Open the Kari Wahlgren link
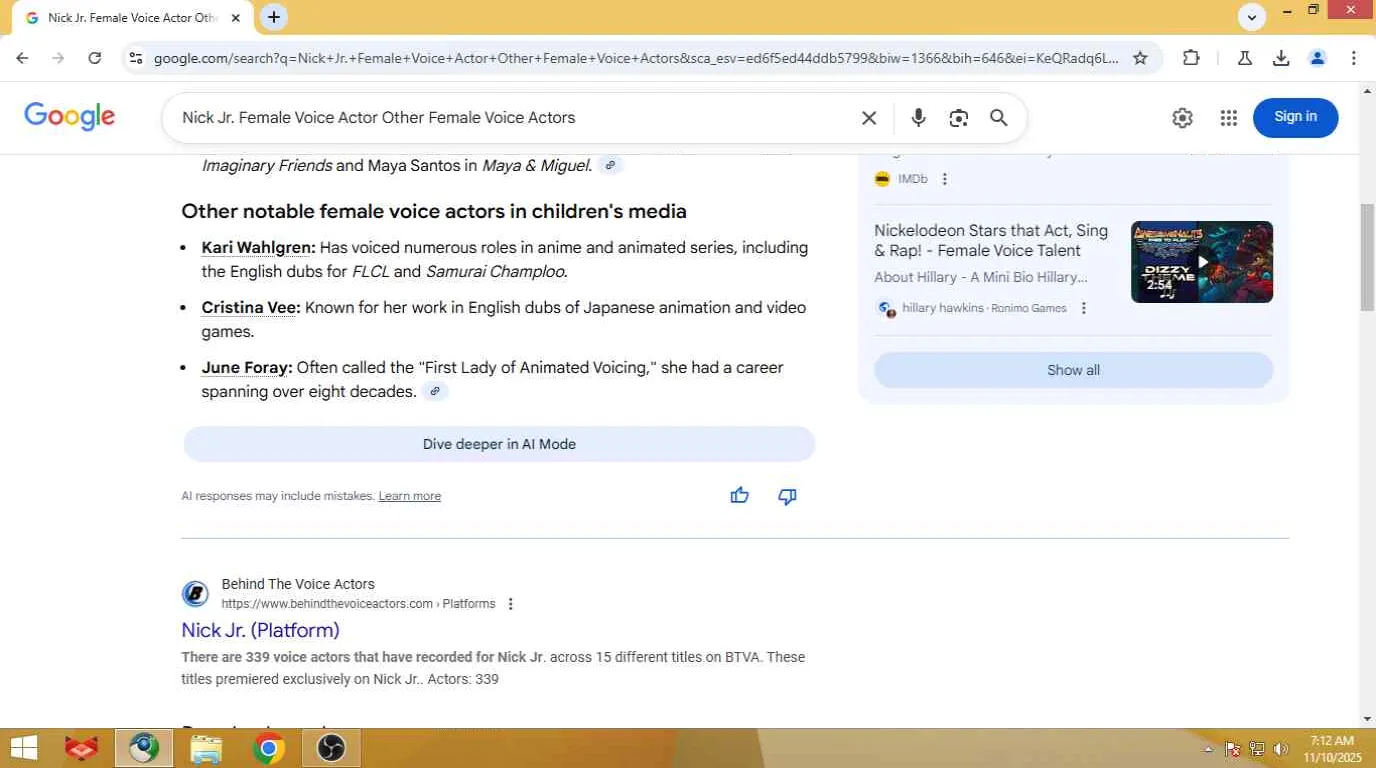This screenshot has height=768, width=1376. pos(258,248)
